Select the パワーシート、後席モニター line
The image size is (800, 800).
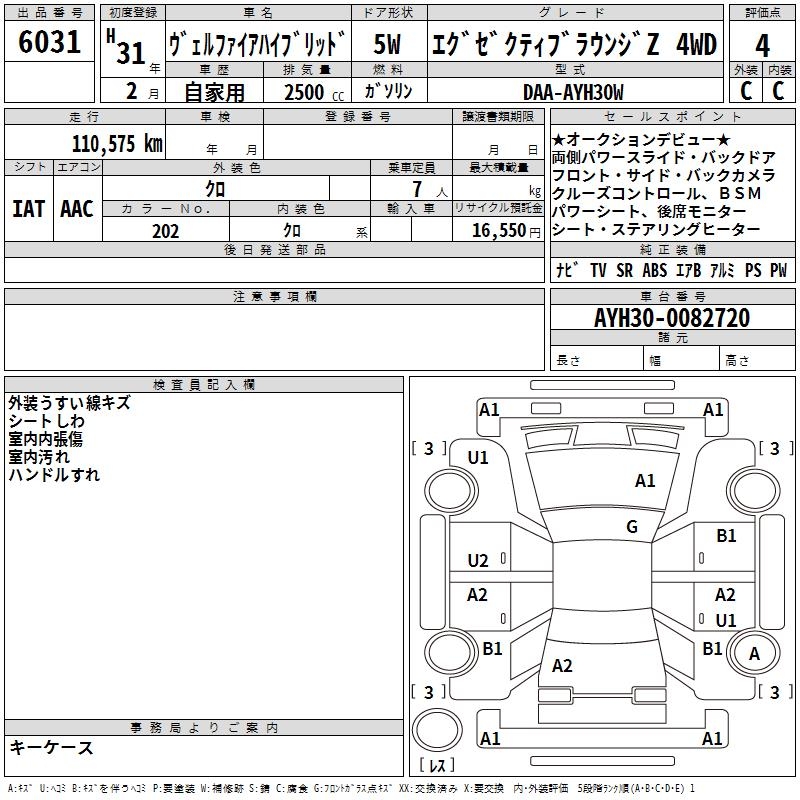(648, 211)
